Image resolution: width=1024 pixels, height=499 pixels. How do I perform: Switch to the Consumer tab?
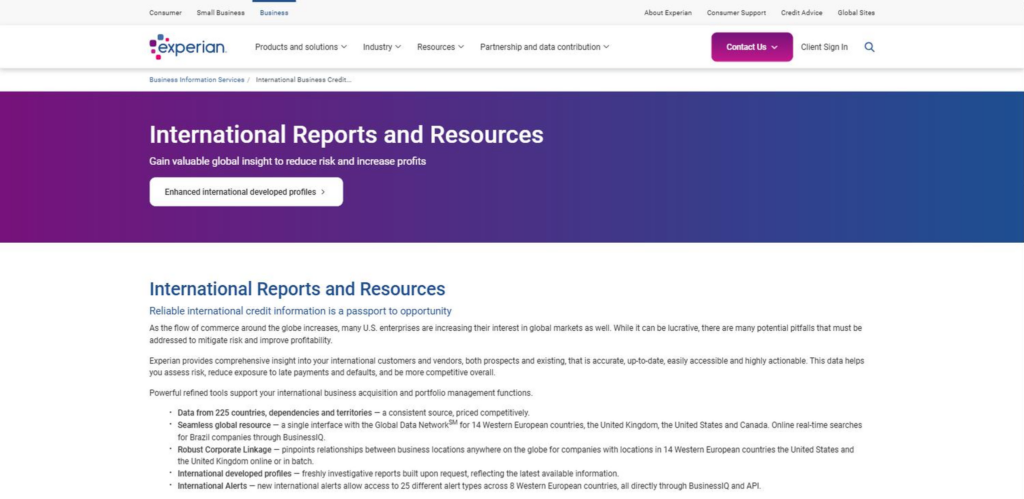165,12
